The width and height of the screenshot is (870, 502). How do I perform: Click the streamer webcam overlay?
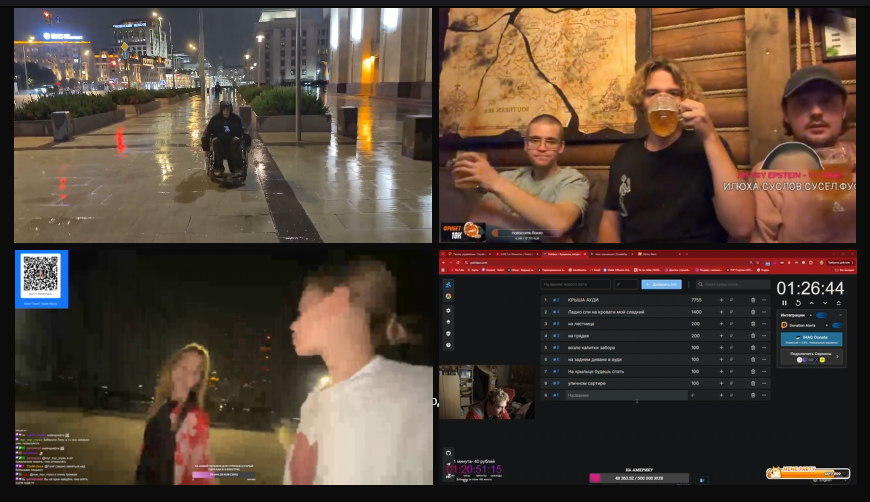pyautogui.click(x=487, y=392)
